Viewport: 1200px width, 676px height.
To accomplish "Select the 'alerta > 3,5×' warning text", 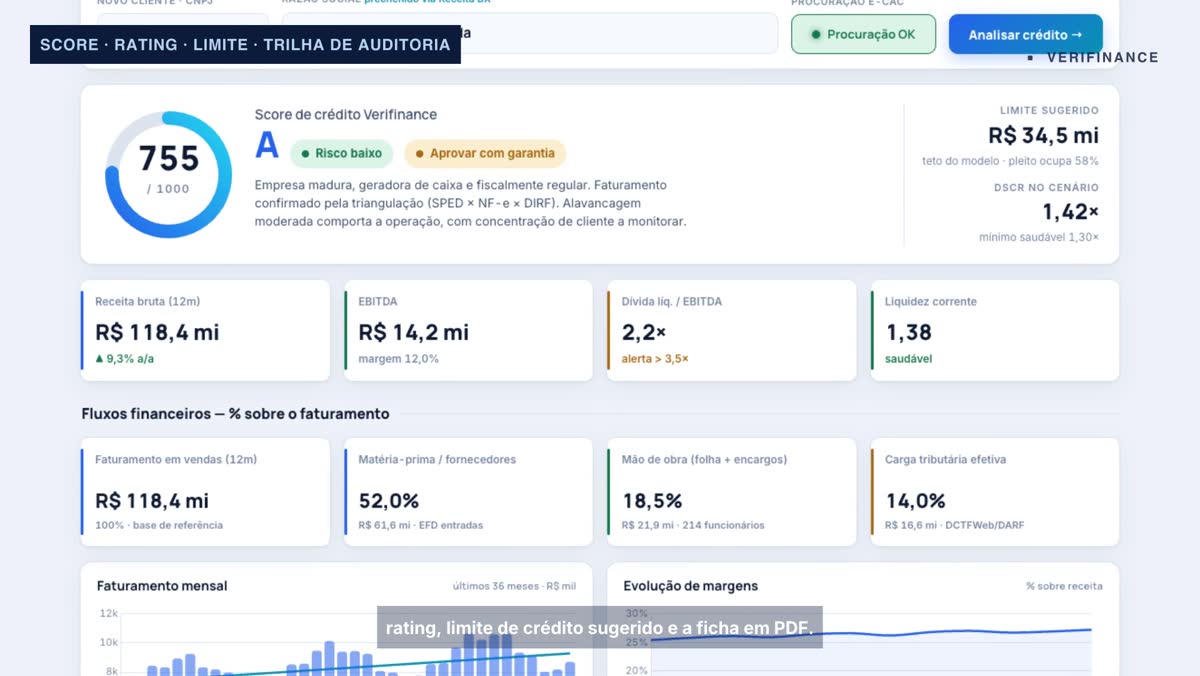I will [655, 359].
